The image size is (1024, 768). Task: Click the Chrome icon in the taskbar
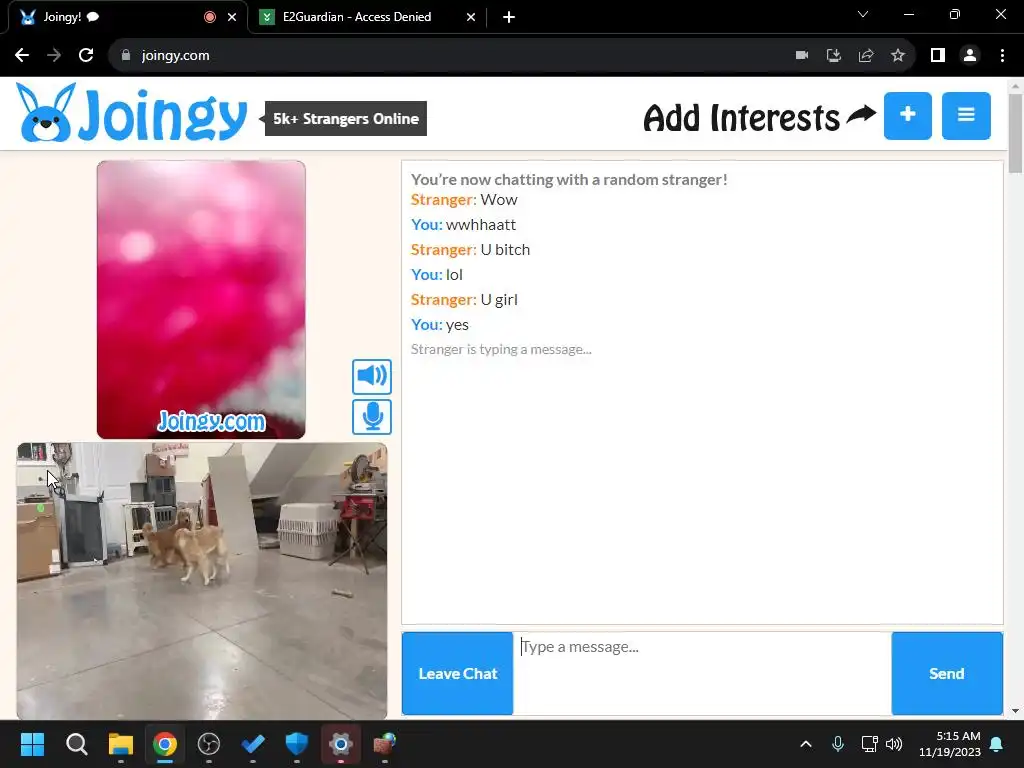(x=165, y=744)
